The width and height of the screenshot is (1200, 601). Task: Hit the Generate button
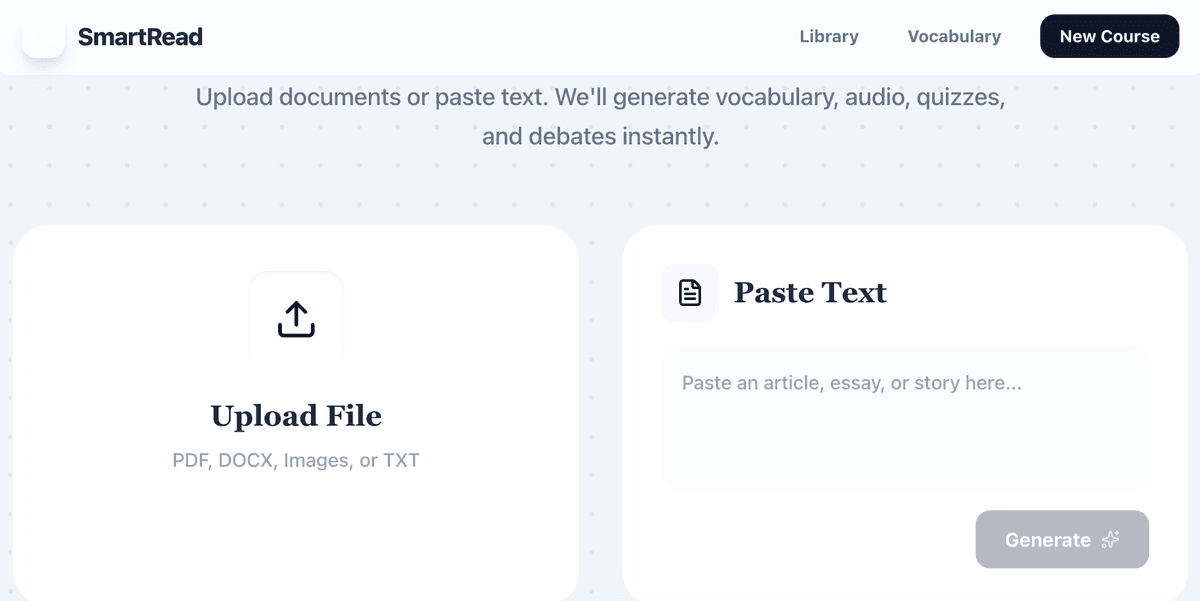pyautogui.click(x=1048, y=540)
